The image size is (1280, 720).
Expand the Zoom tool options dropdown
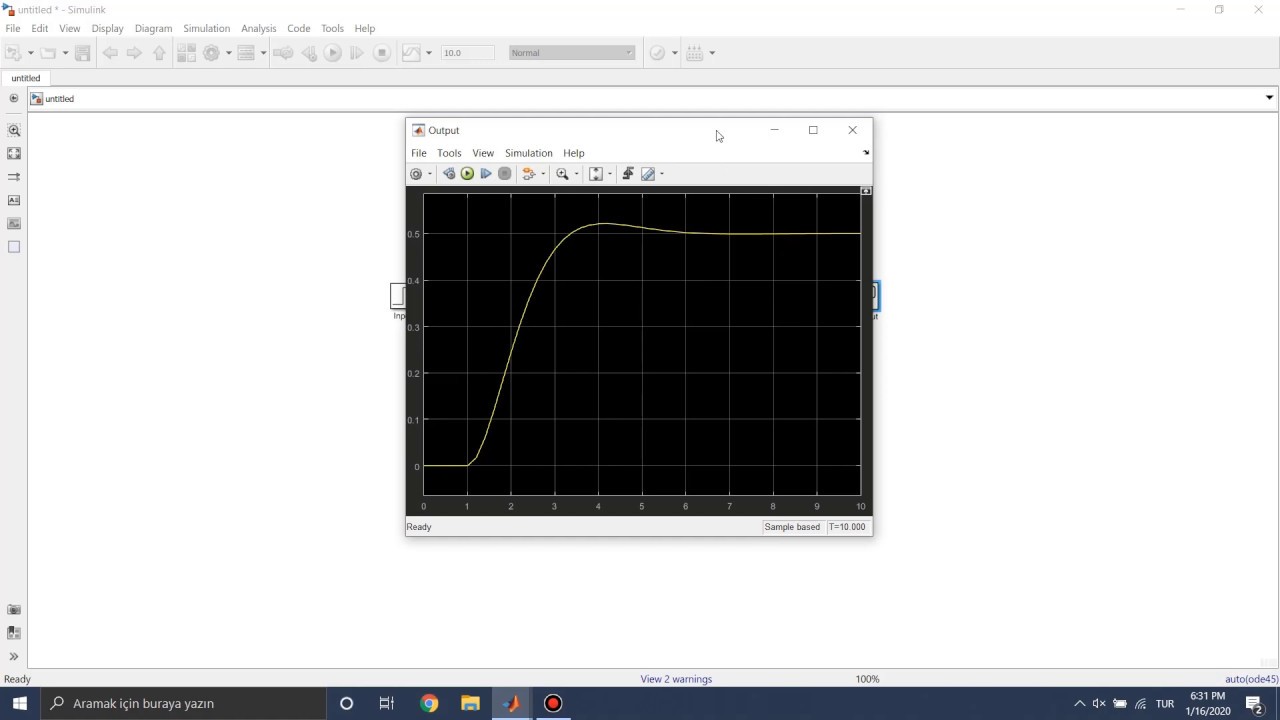576,174
